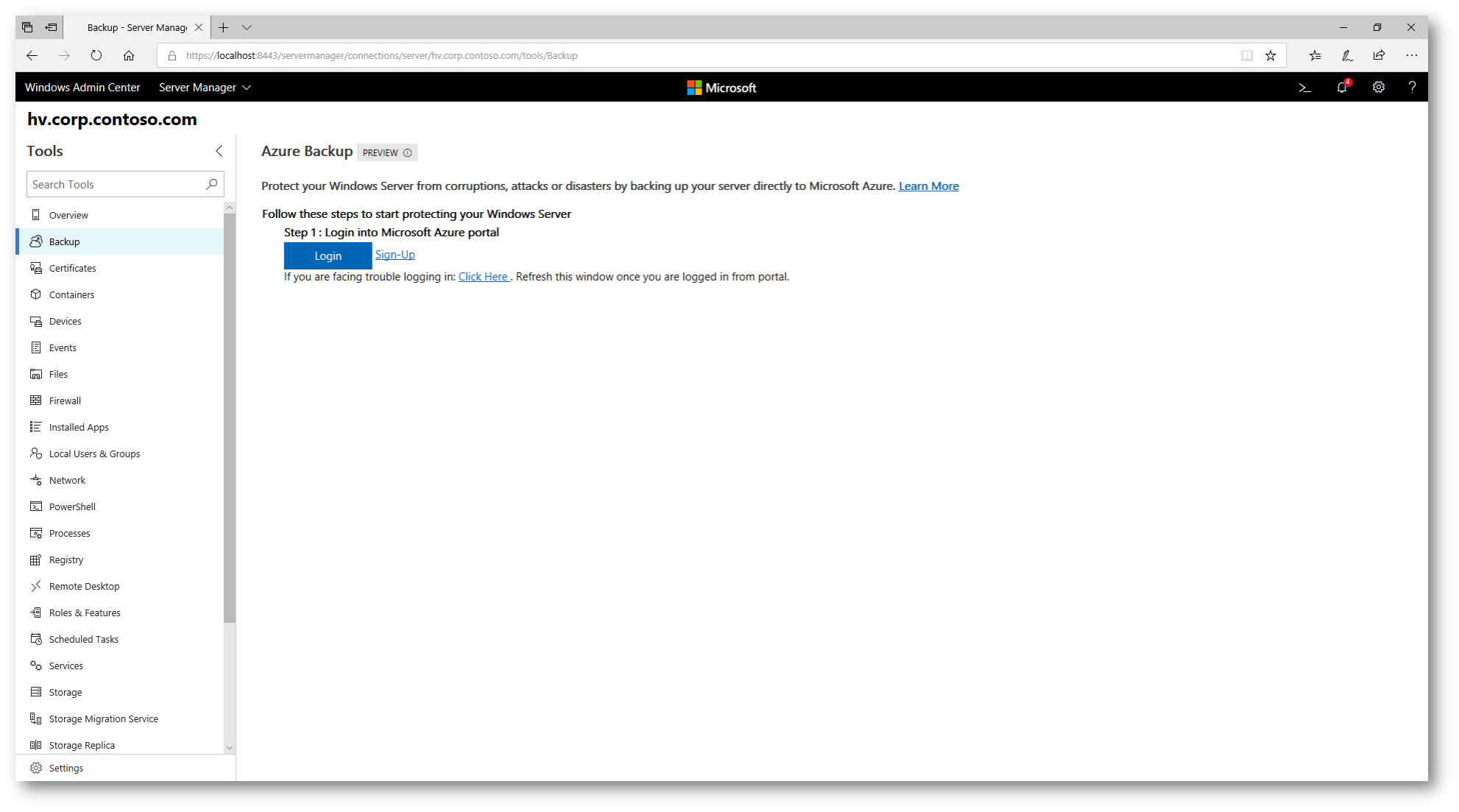Open the browser tab list chevron

tap(247, 28)
